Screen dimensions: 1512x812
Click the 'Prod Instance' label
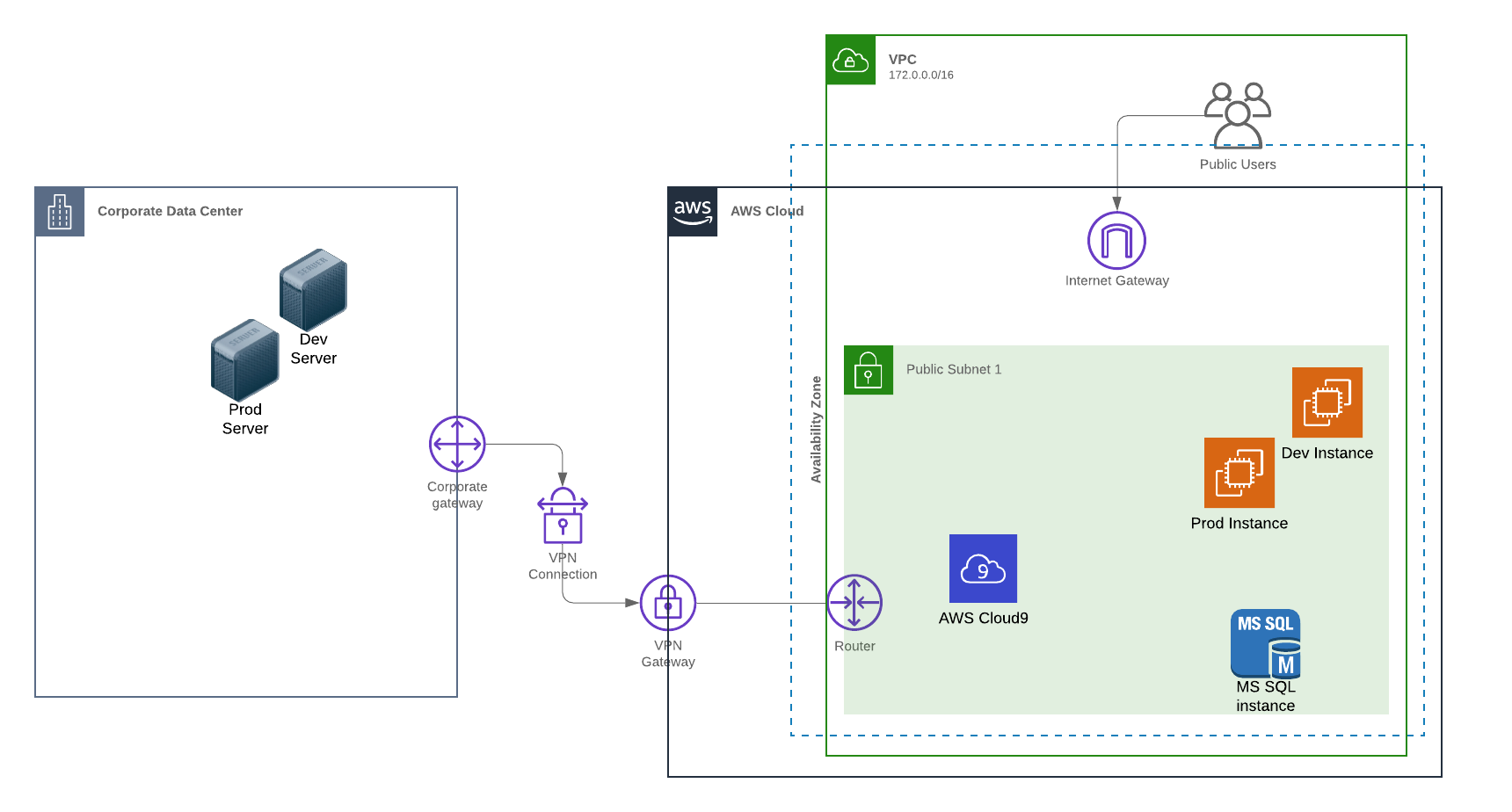coord(1239,523)
